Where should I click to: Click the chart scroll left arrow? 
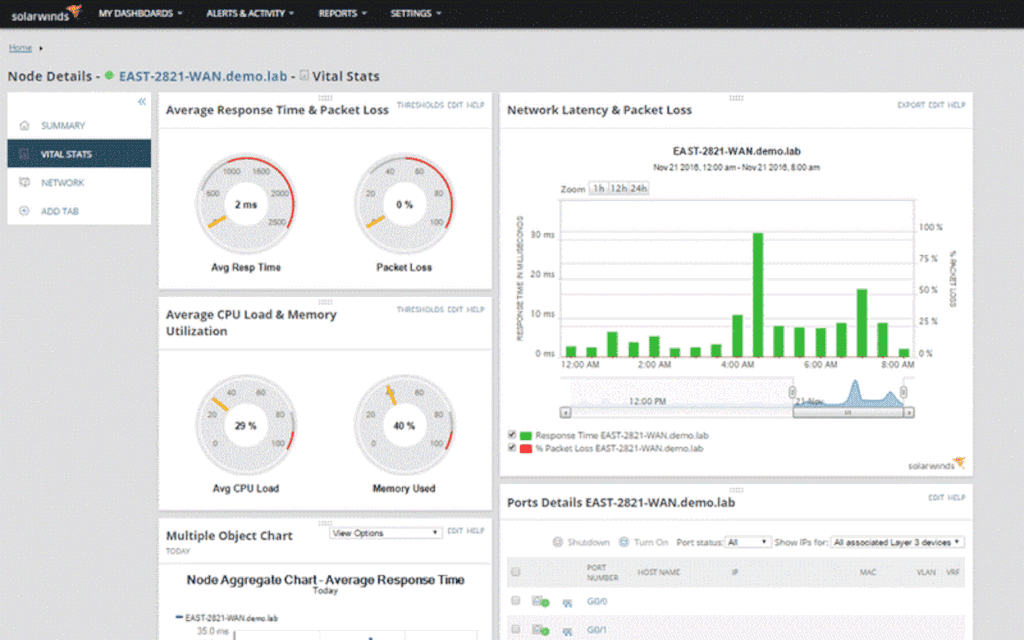tap(566, 413)
